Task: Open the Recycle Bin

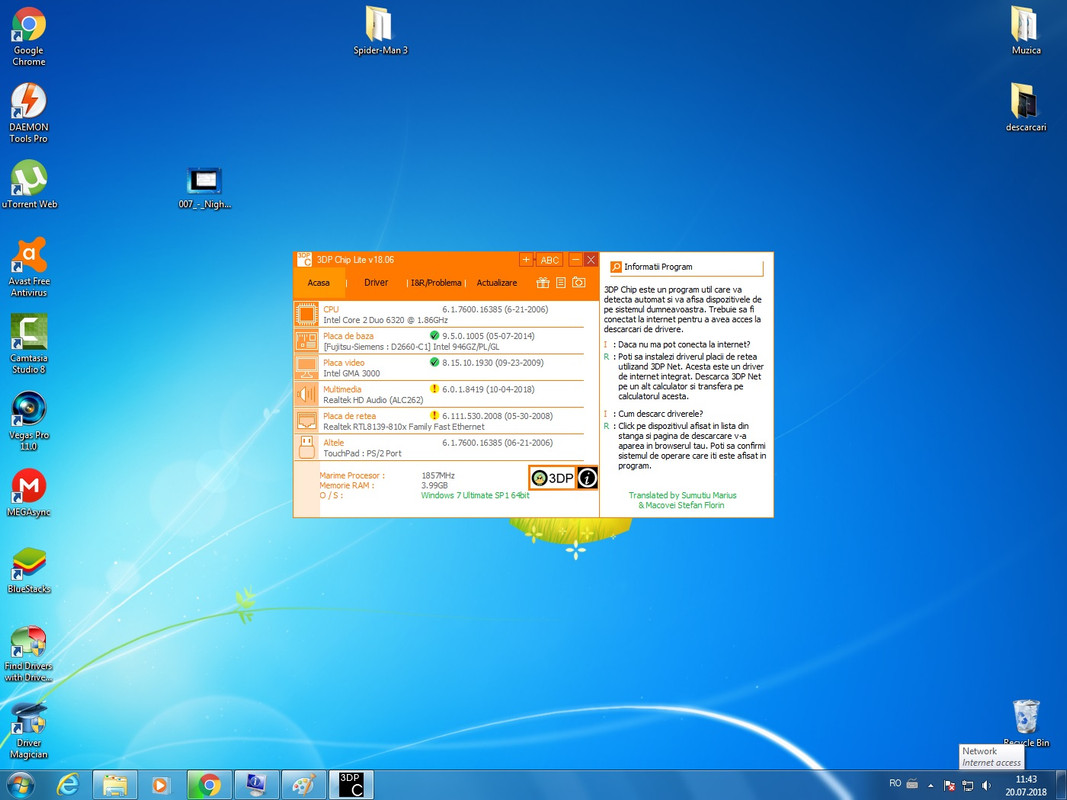Action: click(1025, 723)
